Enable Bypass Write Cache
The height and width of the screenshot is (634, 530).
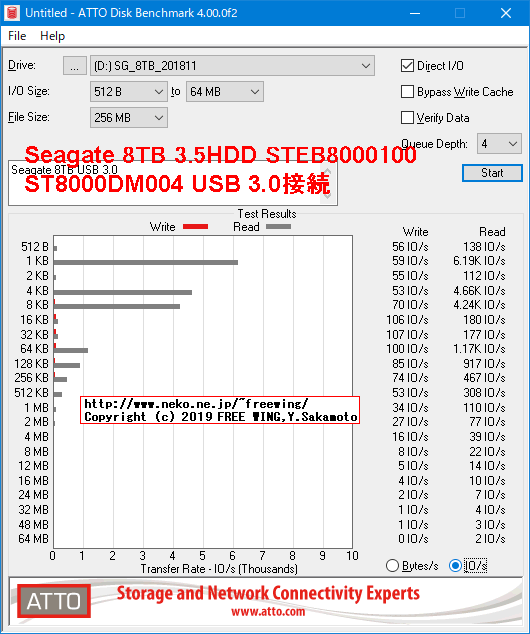(407, 92)
